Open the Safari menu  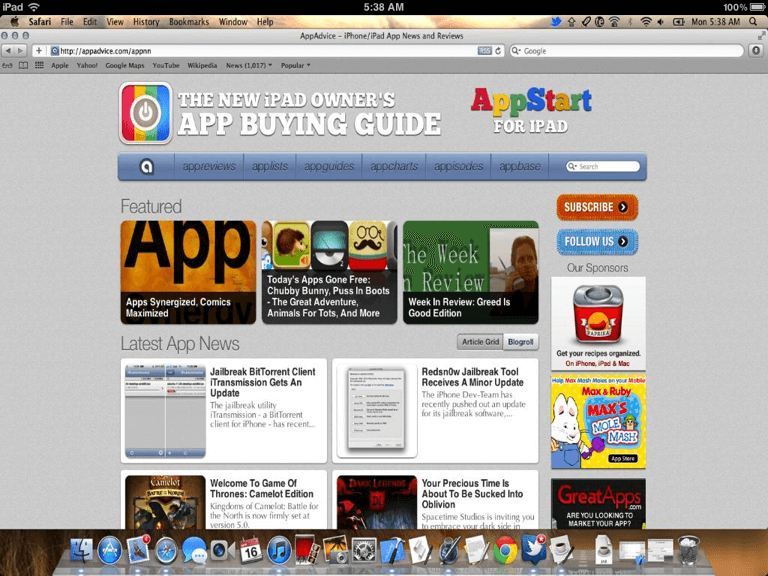tap(40, 22)
